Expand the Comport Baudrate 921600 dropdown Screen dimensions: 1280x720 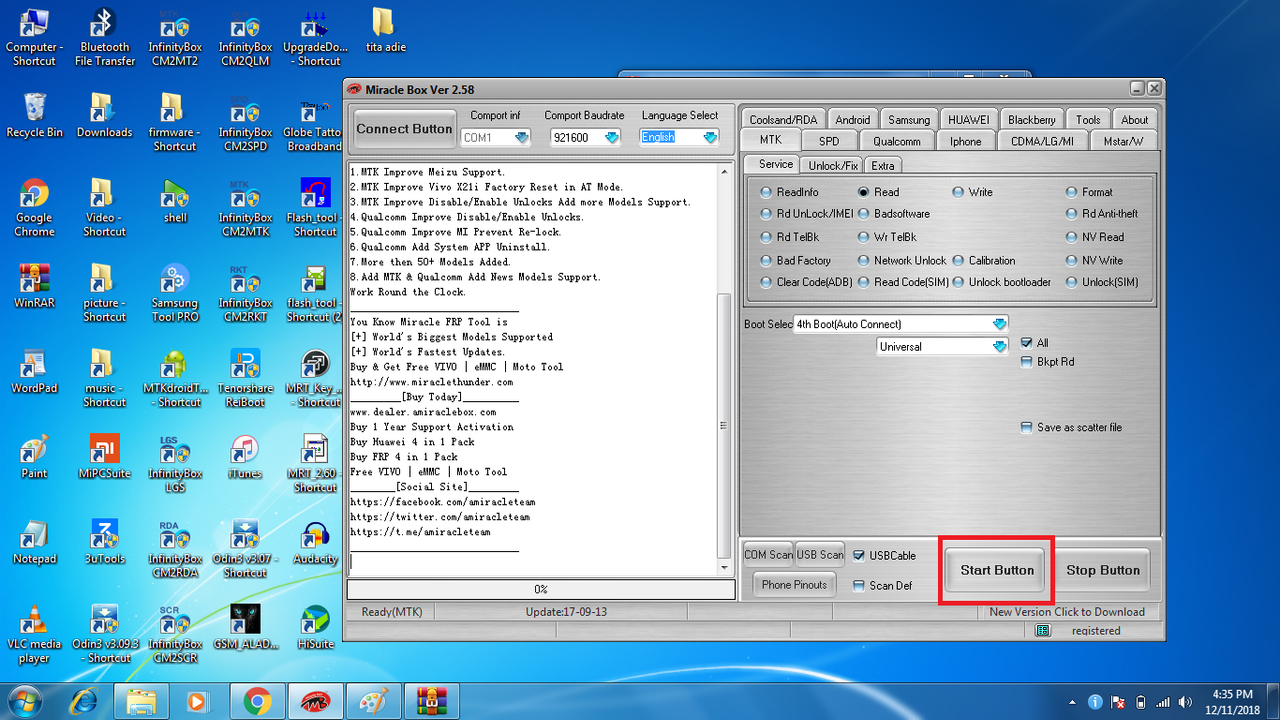point(612,137)
